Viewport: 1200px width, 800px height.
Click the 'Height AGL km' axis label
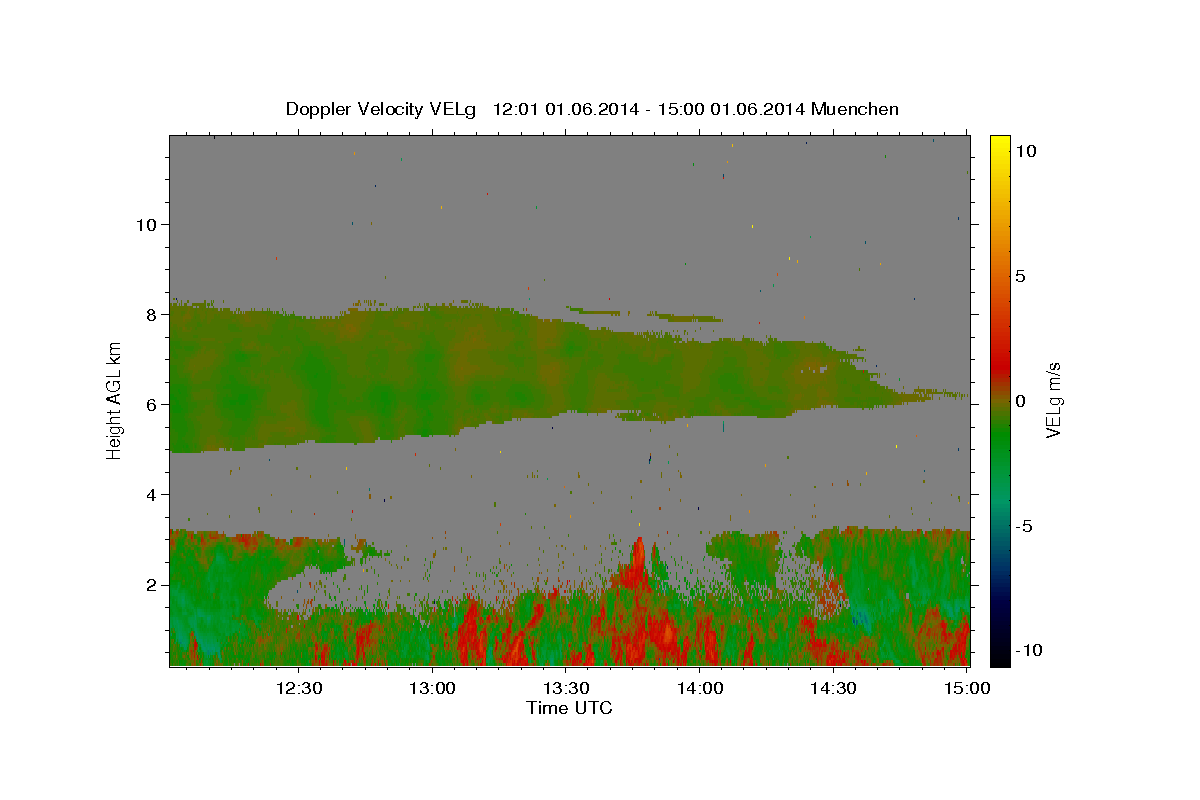115,400
